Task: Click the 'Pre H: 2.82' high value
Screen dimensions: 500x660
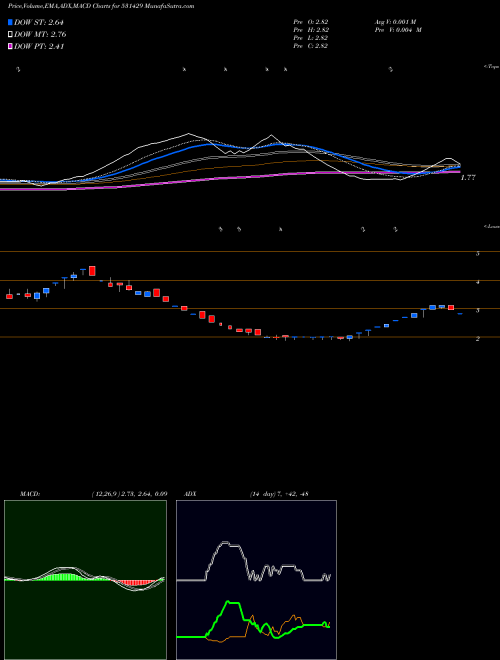Action: point(311,30)
